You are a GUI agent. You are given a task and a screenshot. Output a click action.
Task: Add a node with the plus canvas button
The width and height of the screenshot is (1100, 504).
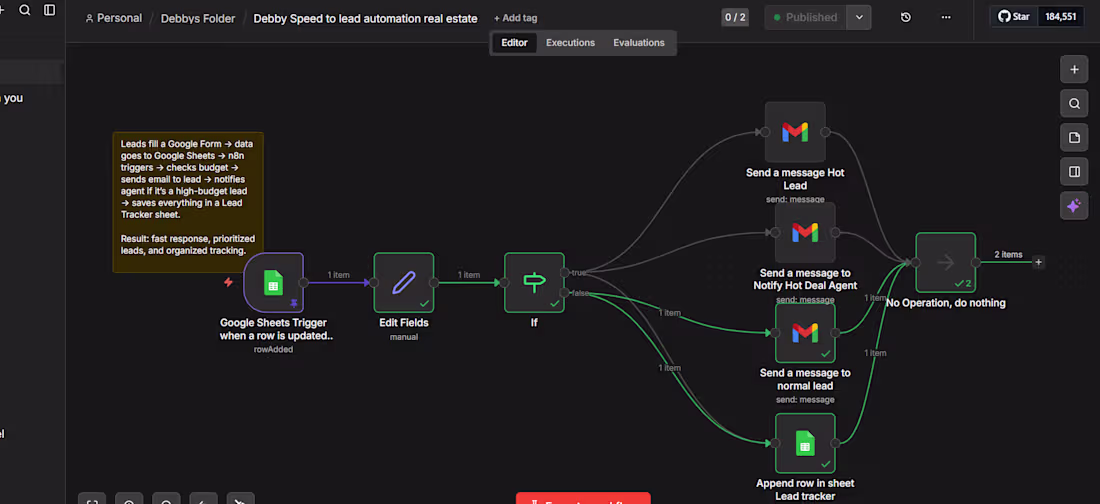[x=1074, y=69]
